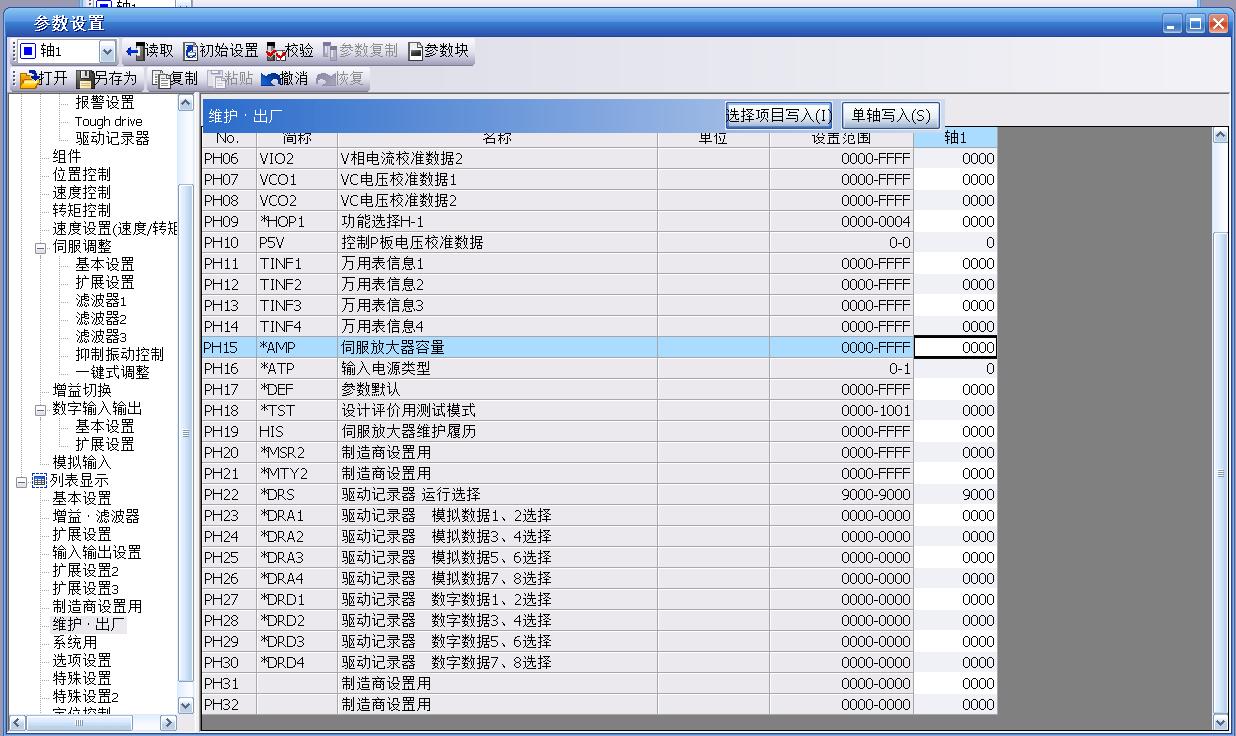Click the 复制 (Copy) toolbar icon
The height and width of the screenshot is (736, 1236).
(160, 79)
